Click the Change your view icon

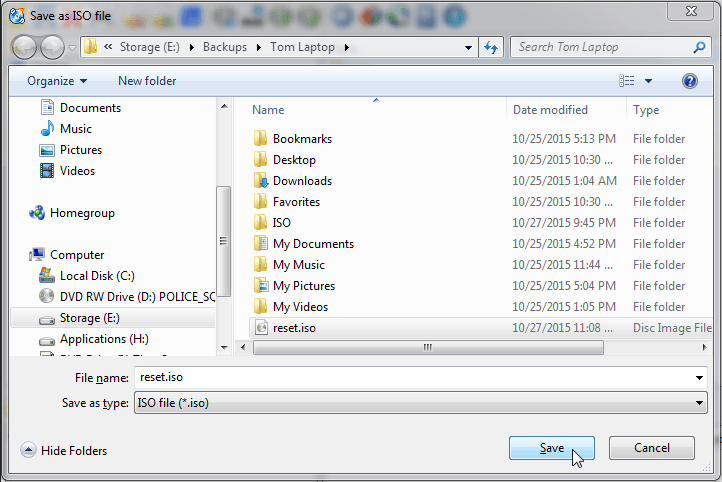627,81
